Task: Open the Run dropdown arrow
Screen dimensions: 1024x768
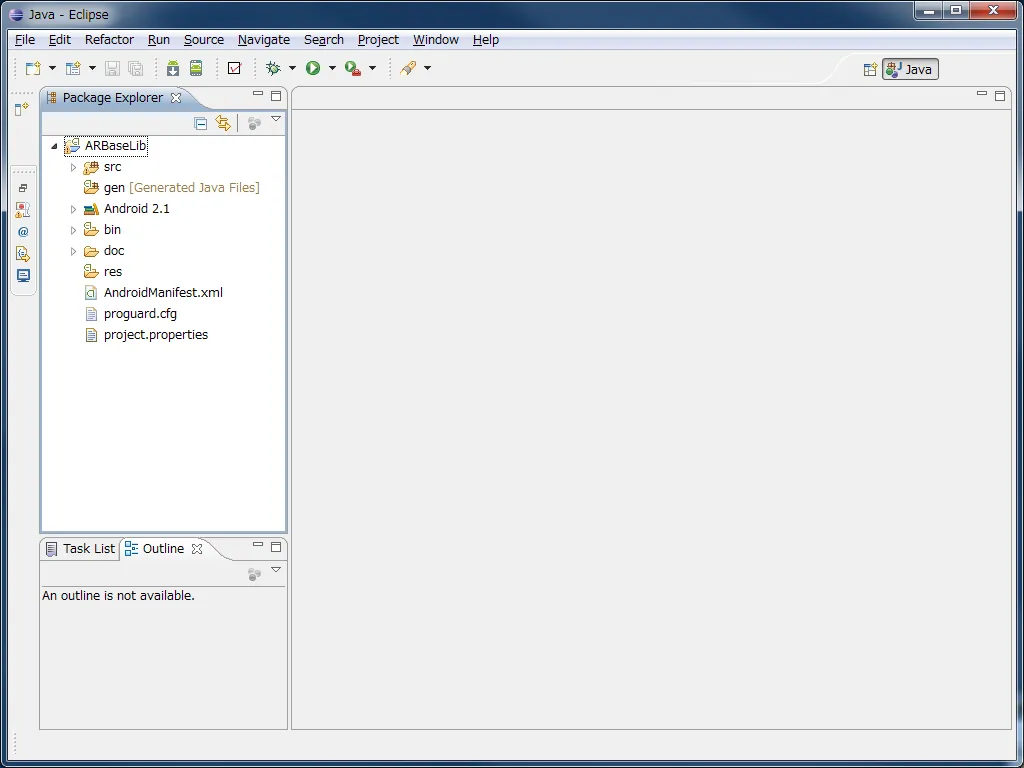Action: pos(332,68)
